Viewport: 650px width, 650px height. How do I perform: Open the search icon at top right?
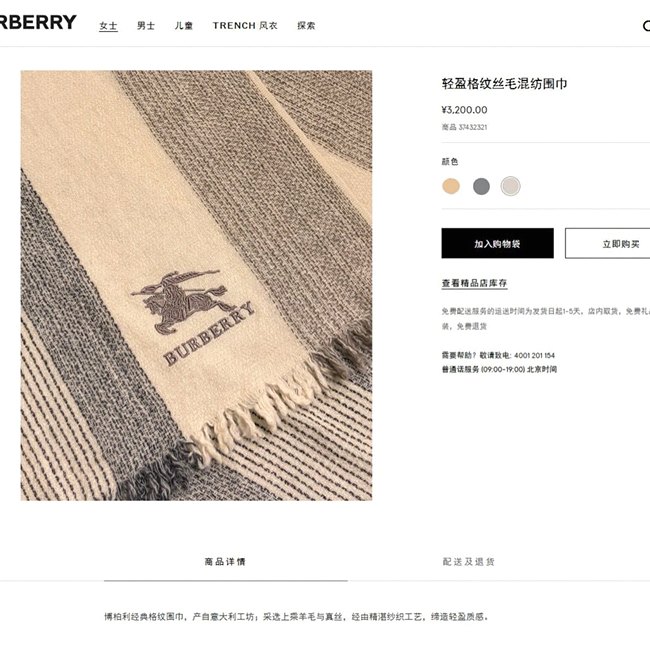coord(646,26)
